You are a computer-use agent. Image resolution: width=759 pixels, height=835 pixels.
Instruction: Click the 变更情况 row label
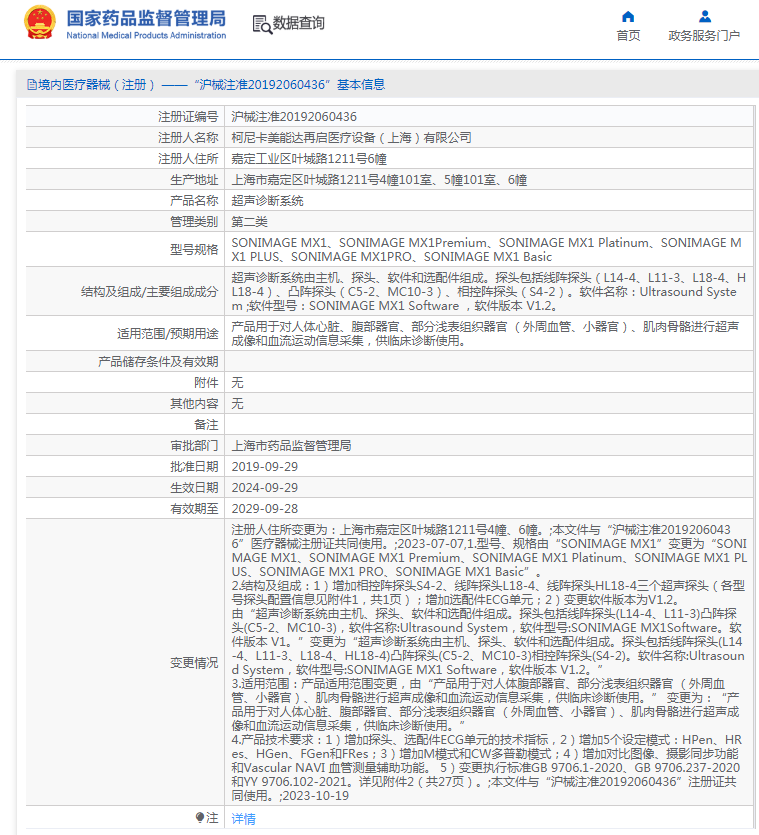click(x=194, y=662)
